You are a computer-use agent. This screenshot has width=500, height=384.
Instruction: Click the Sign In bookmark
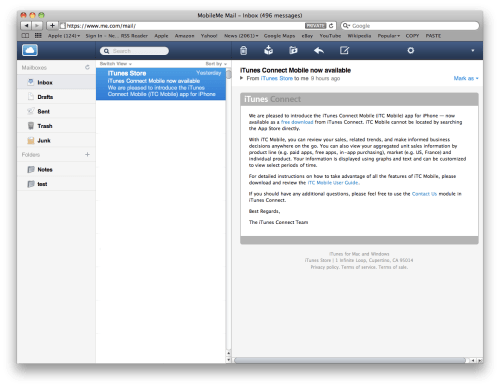pyautogui.click(x=100, y=36)
